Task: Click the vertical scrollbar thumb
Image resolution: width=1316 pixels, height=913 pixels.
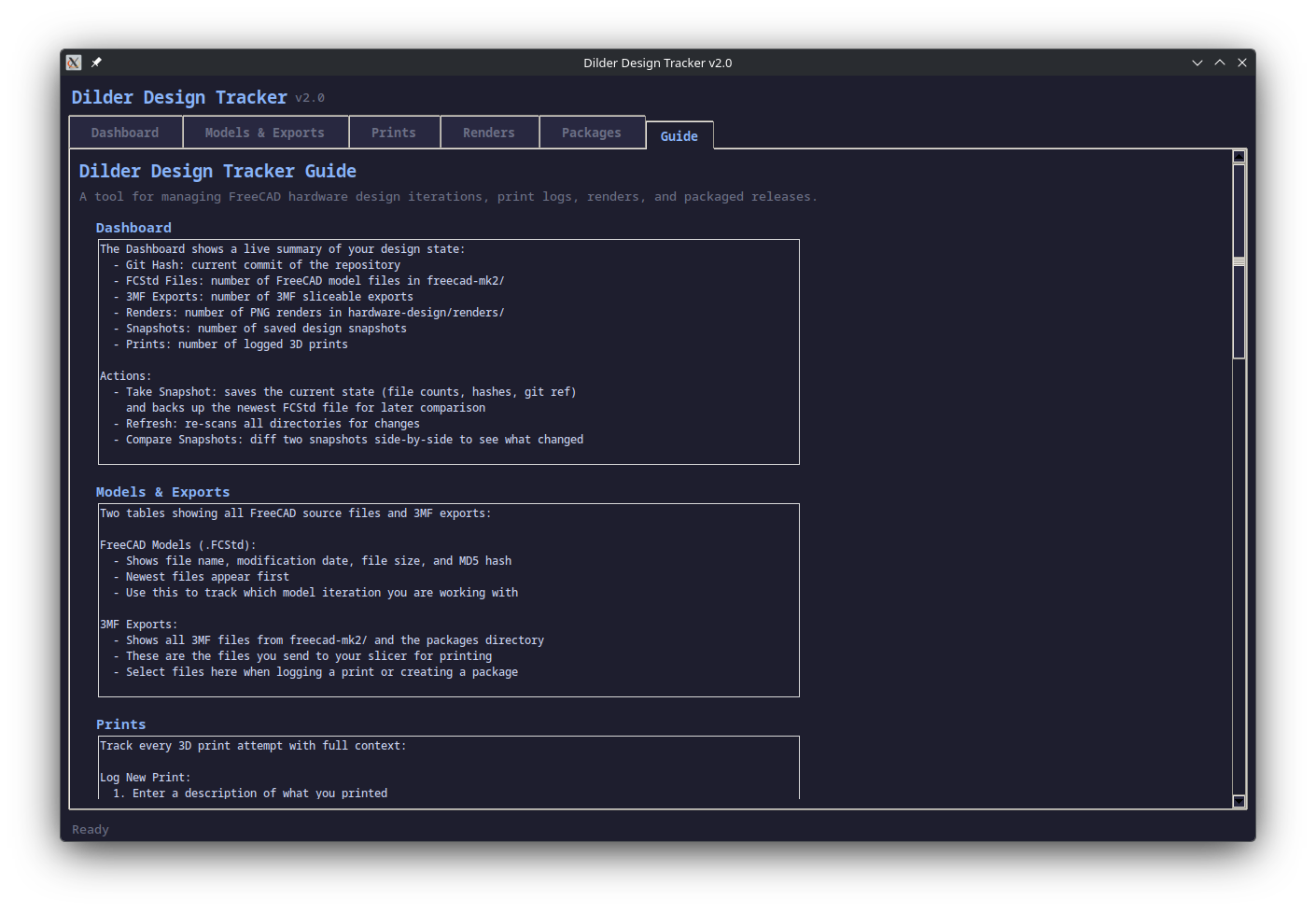Action: (x=1239, y=261)
